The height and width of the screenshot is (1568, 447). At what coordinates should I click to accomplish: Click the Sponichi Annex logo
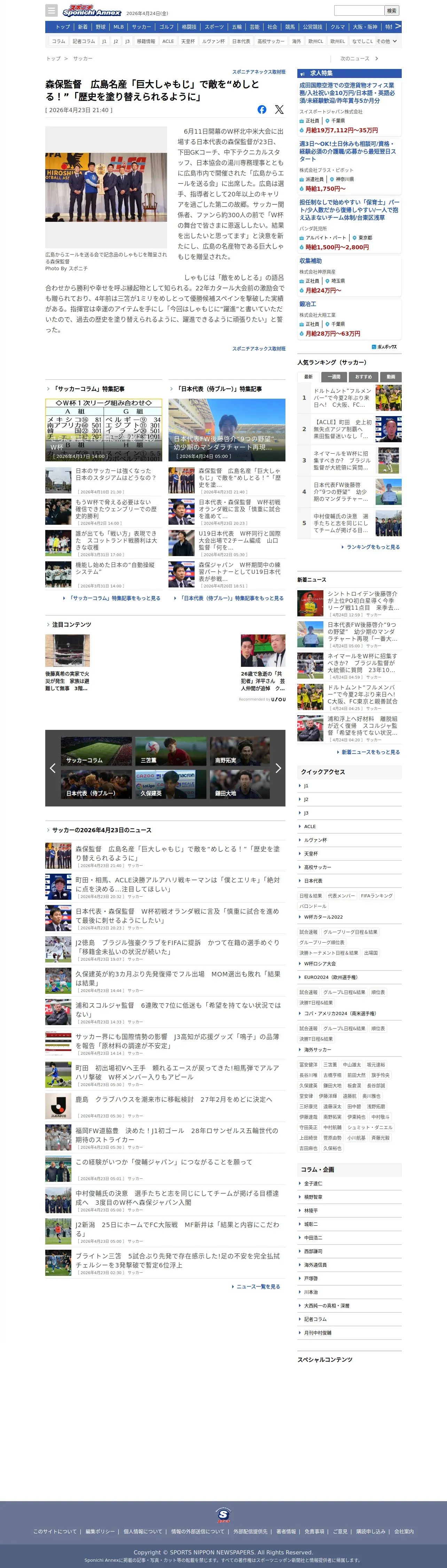coord(92,10)
